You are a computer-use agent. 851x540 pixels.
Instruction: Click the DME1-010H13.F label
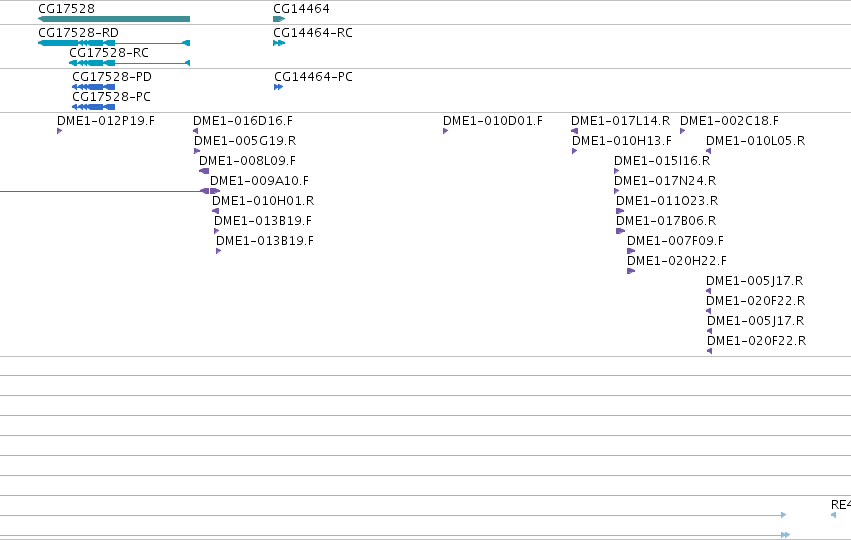[622, 141]
